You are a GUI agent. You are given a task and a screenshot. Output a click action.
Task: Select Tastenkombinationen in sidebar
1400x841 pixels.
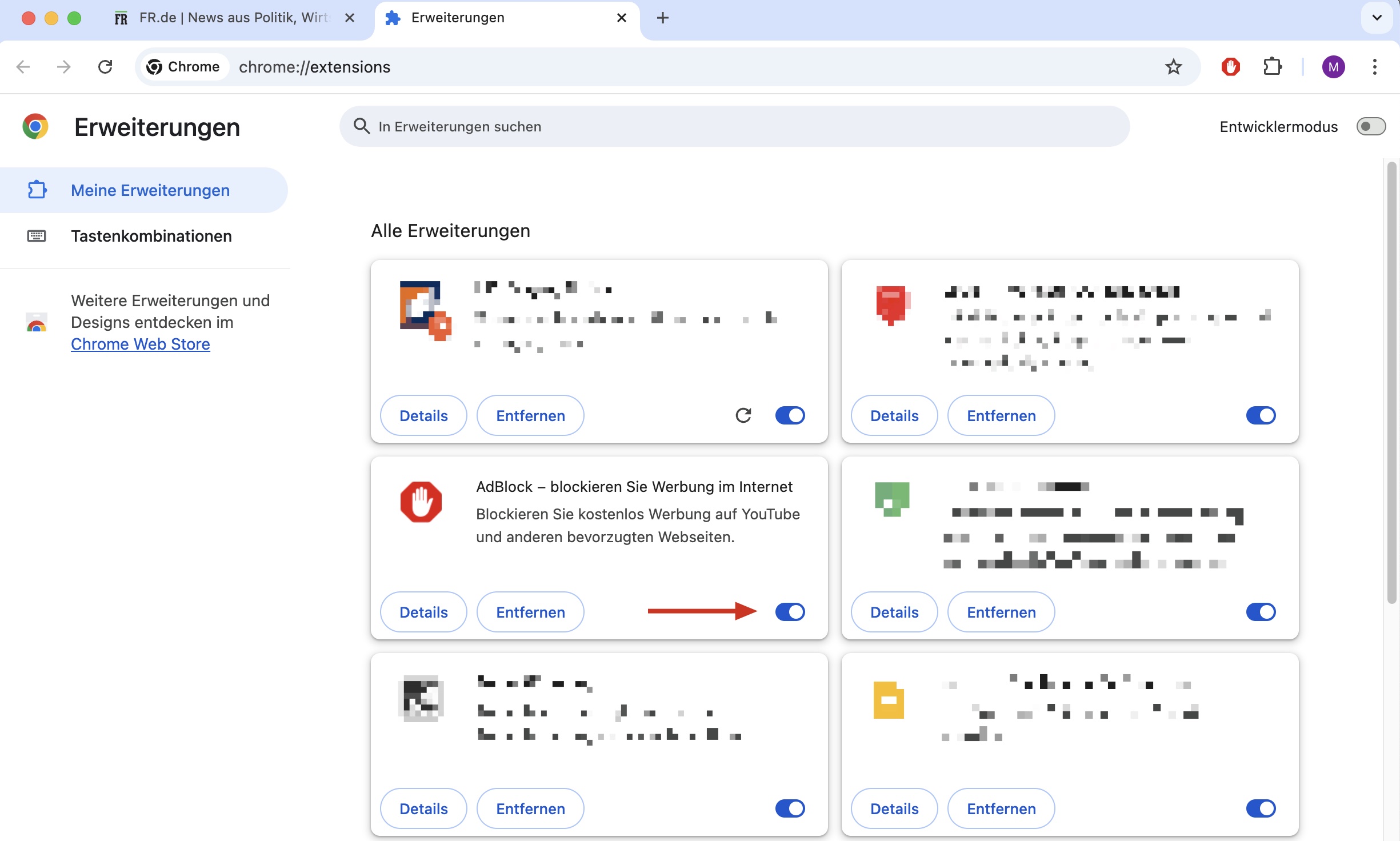pos(151,236)
